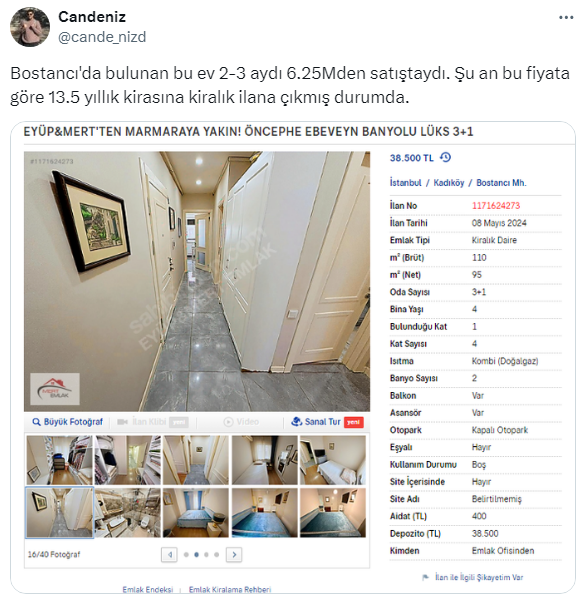
Task: Click the Emlak Endeksi link
Action: pyautogui.click(x=148, y=589)
